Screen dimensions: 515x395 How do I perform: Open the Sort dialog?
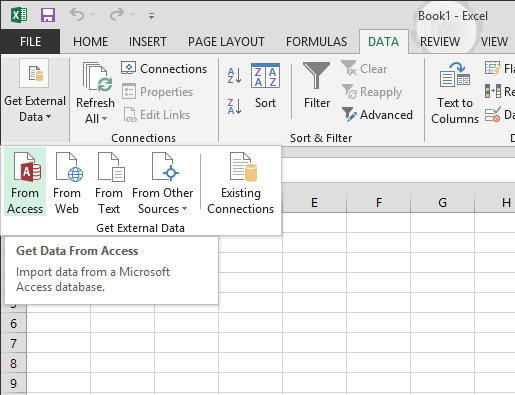pyautogui.click(x=265, y=86)
